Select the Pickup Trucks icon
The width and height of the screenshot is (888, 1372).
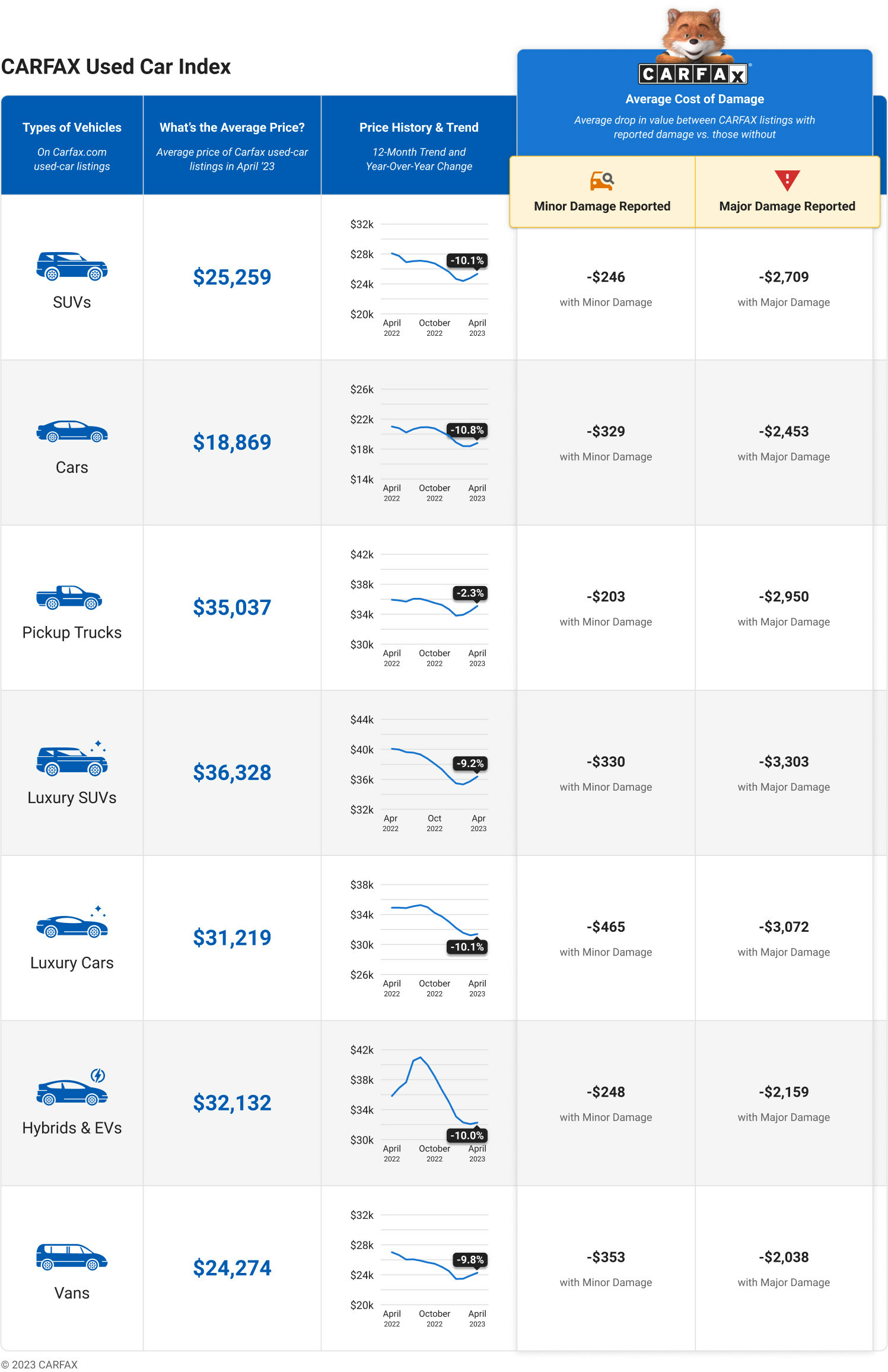click(69, 597)
